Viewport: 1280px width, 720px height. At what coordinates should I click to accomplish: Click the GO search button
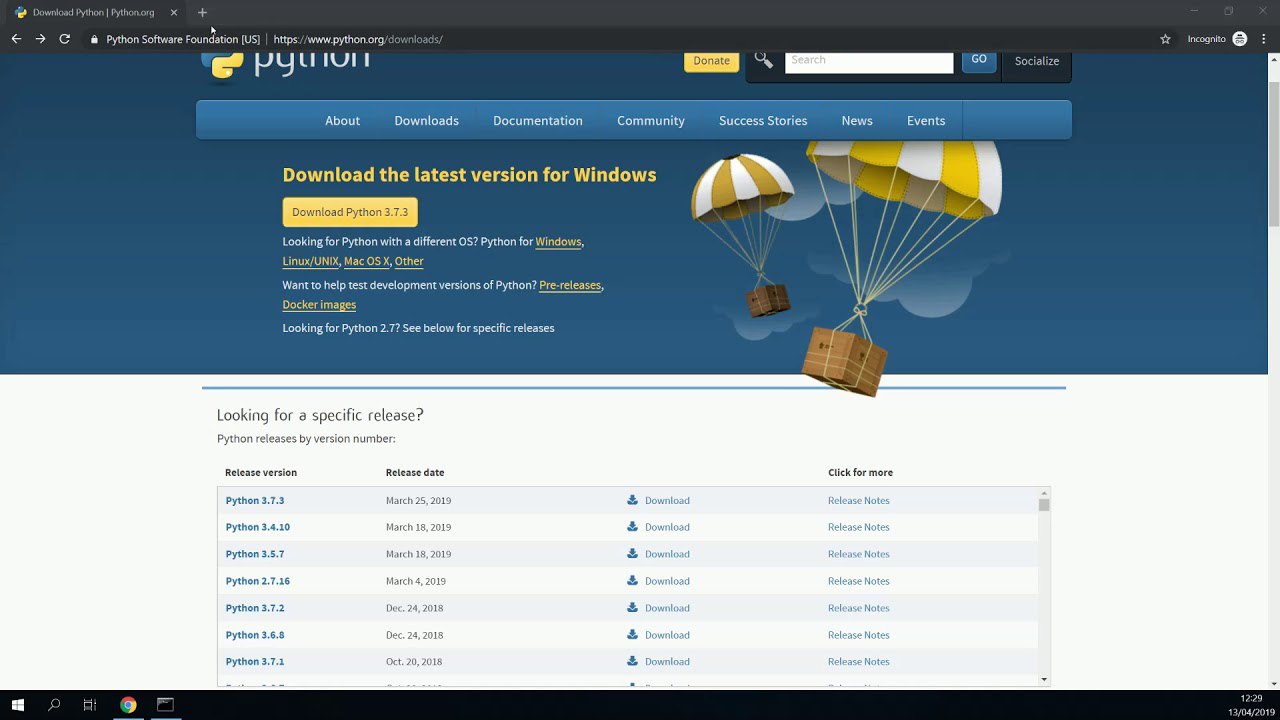click(979, 60)
